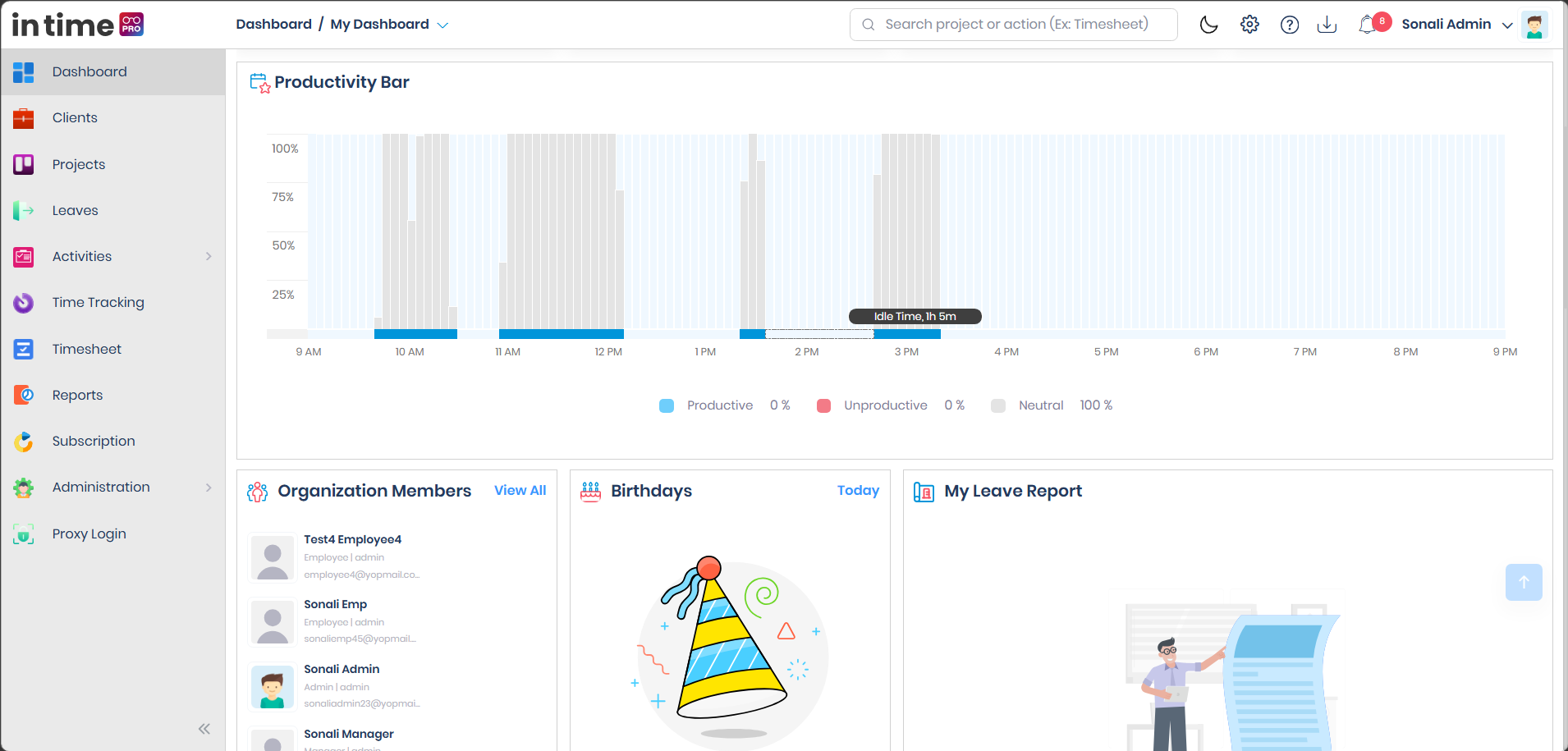1568x751 pixels.
Task: Collapse the sidebar with the double-chevron
Action: (204, 729)
